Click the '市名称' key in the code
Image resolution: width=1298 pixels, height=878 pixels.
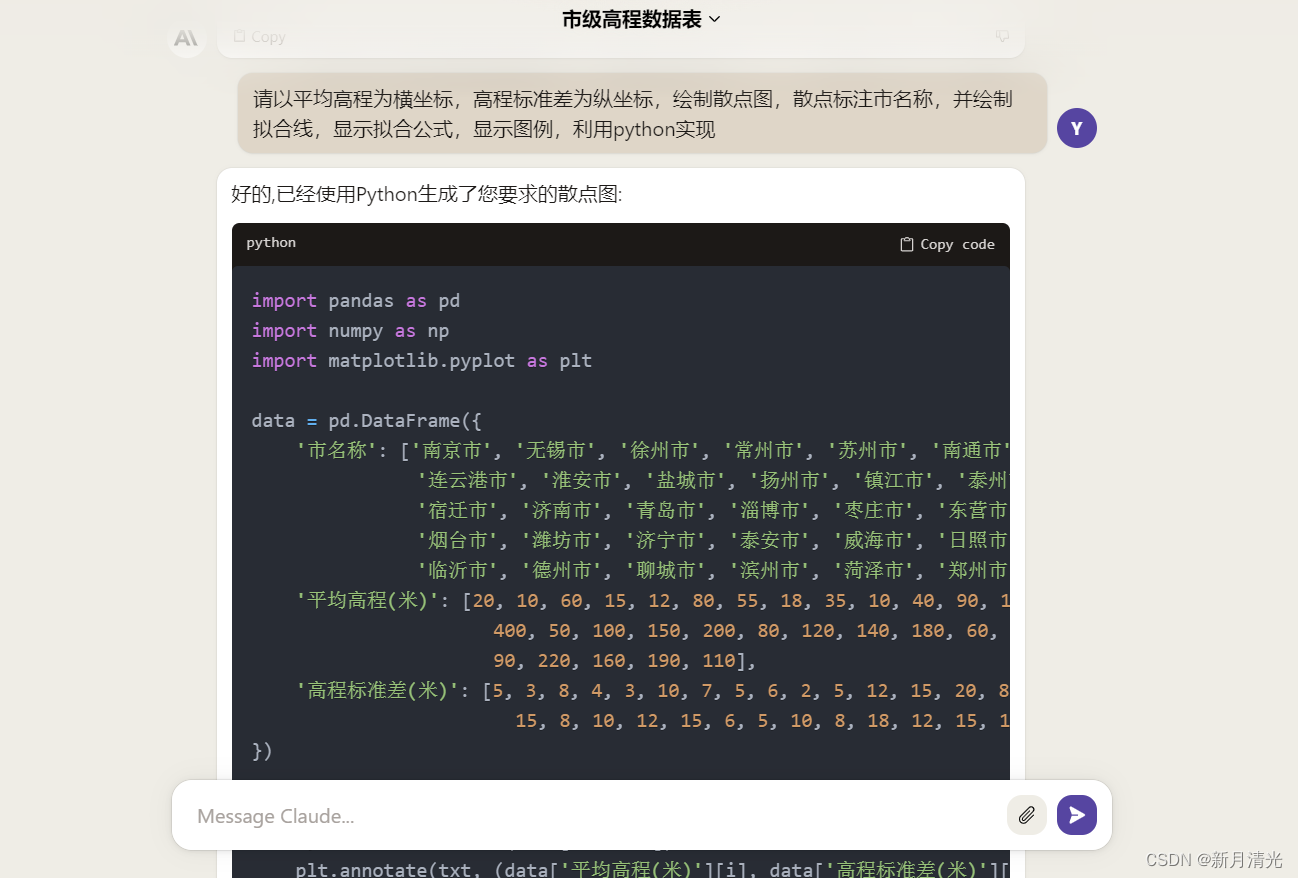pyautogui.click(x=337, y=451)
